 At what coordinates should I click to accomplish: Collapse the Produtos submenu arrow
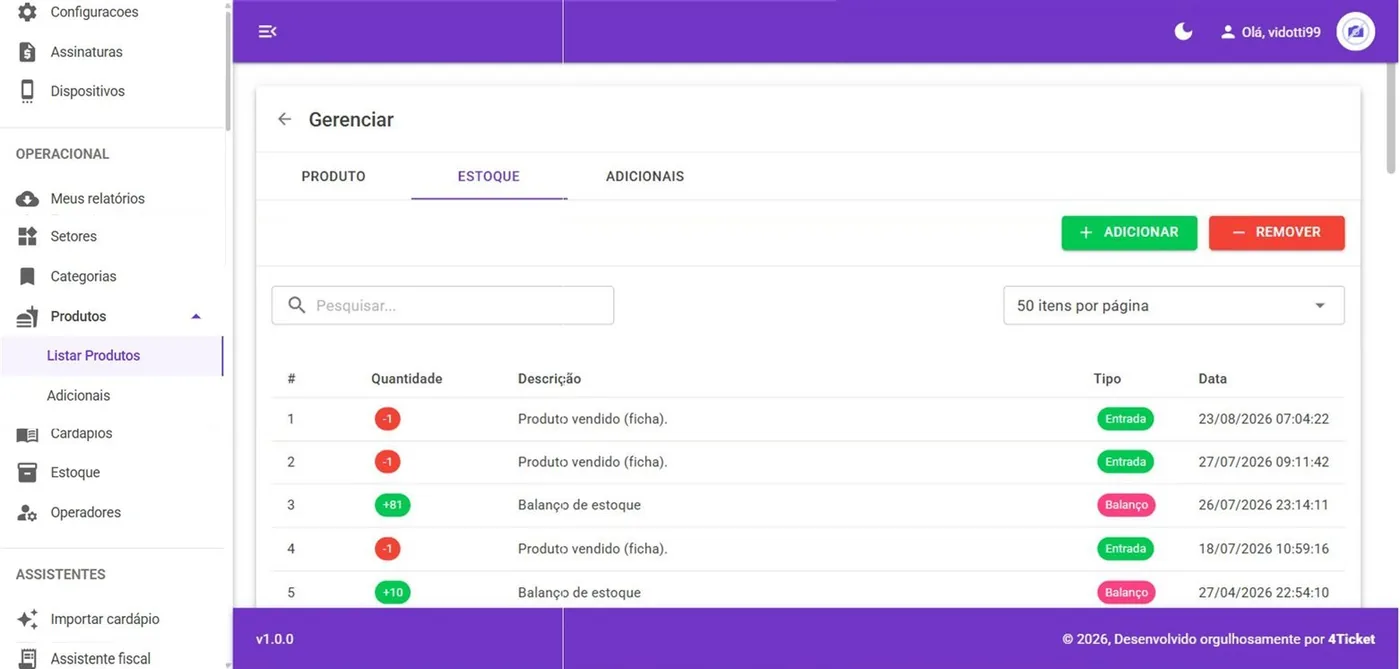(x=196, y=316)
